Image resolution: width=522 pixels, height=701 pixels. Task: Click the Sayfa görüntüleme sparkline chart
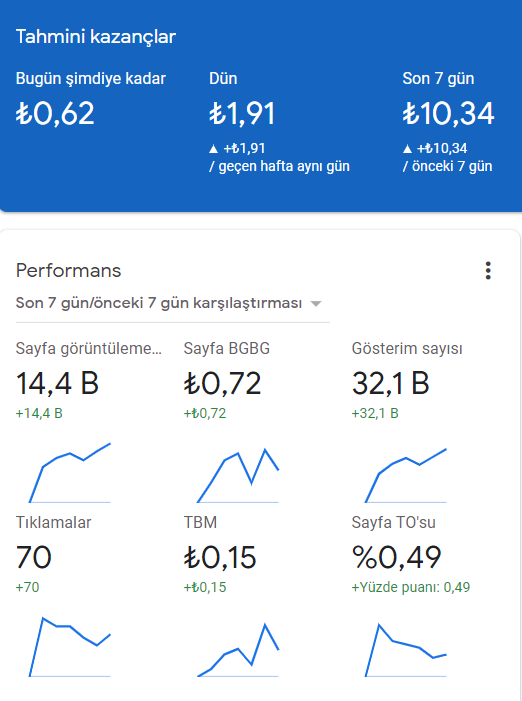point(70,473)
